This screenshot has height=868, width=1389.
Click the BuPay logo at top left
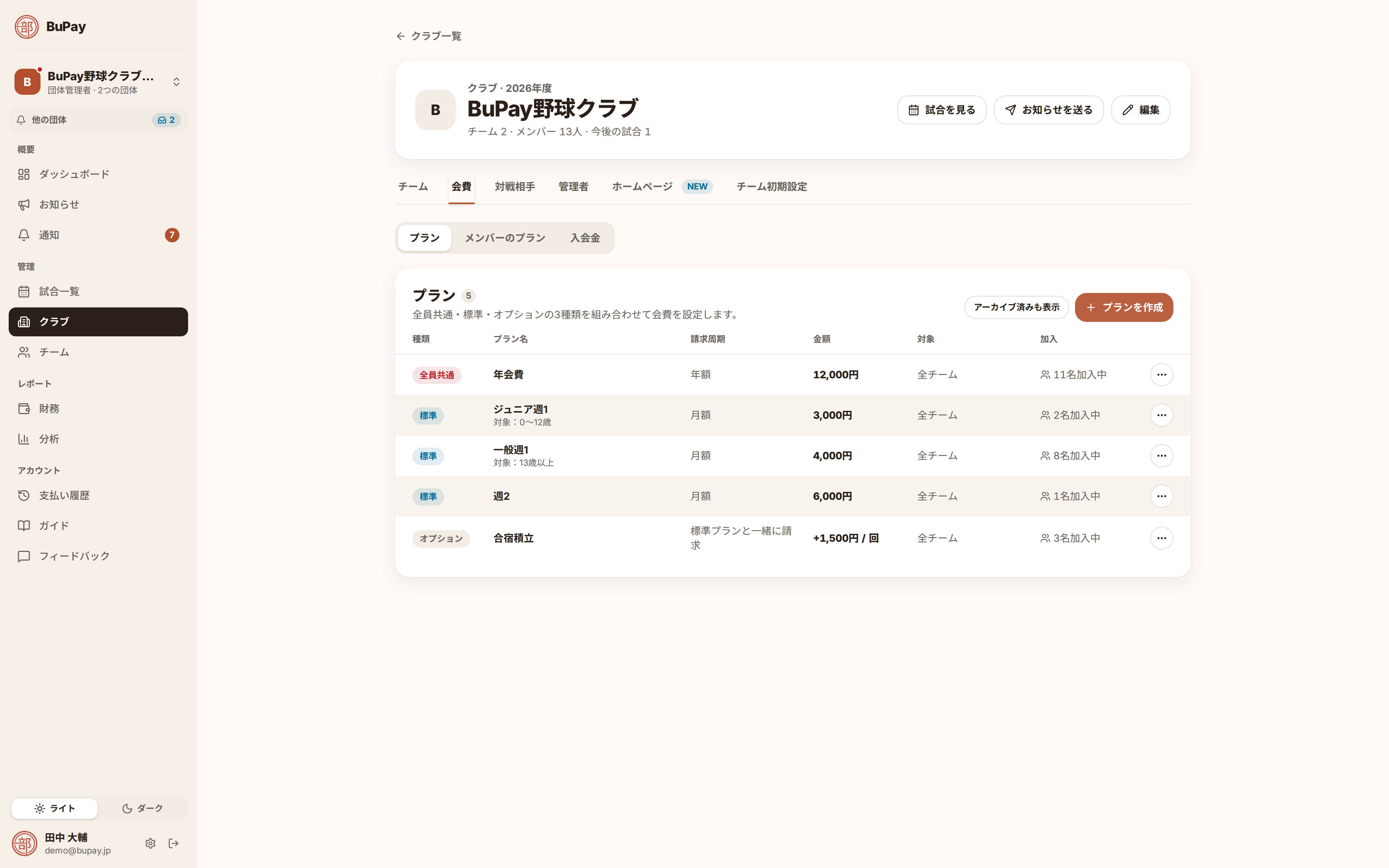coord(51,26)
